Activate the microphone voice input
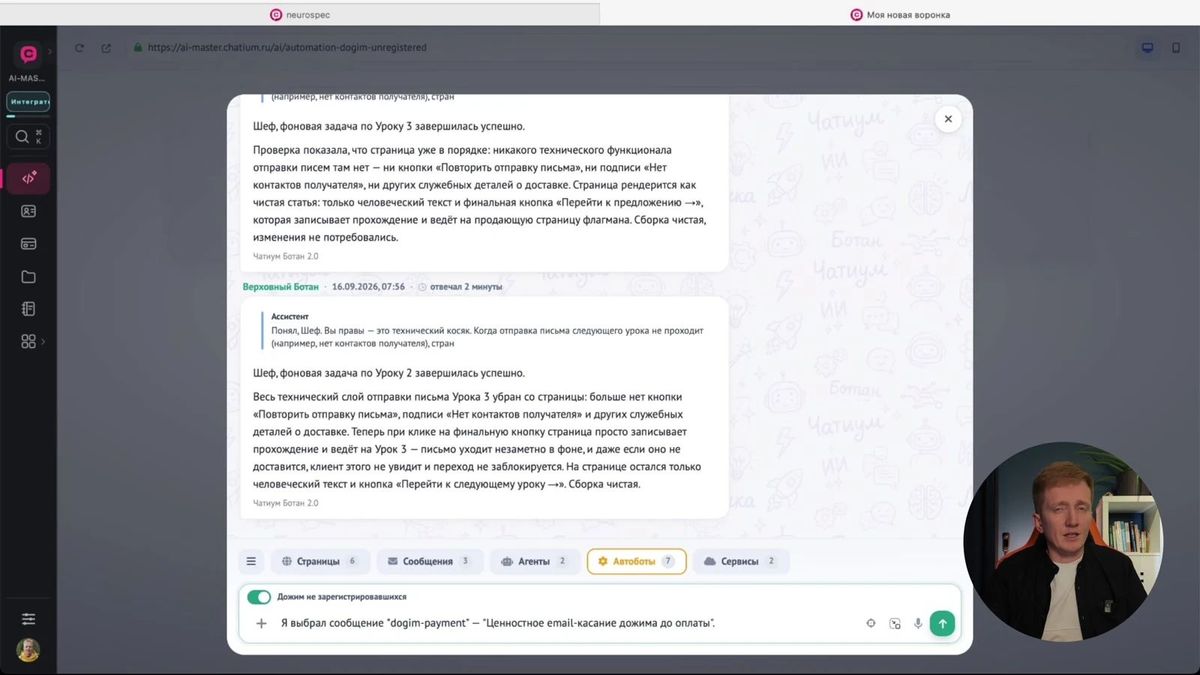Viewport: 1200px width, 675px height. pos(918,623)
